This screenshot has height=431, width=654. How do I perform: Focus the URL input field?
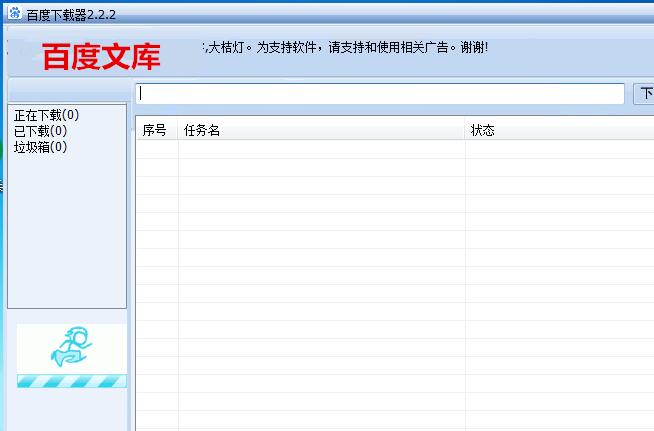click(x=380, y=93)
